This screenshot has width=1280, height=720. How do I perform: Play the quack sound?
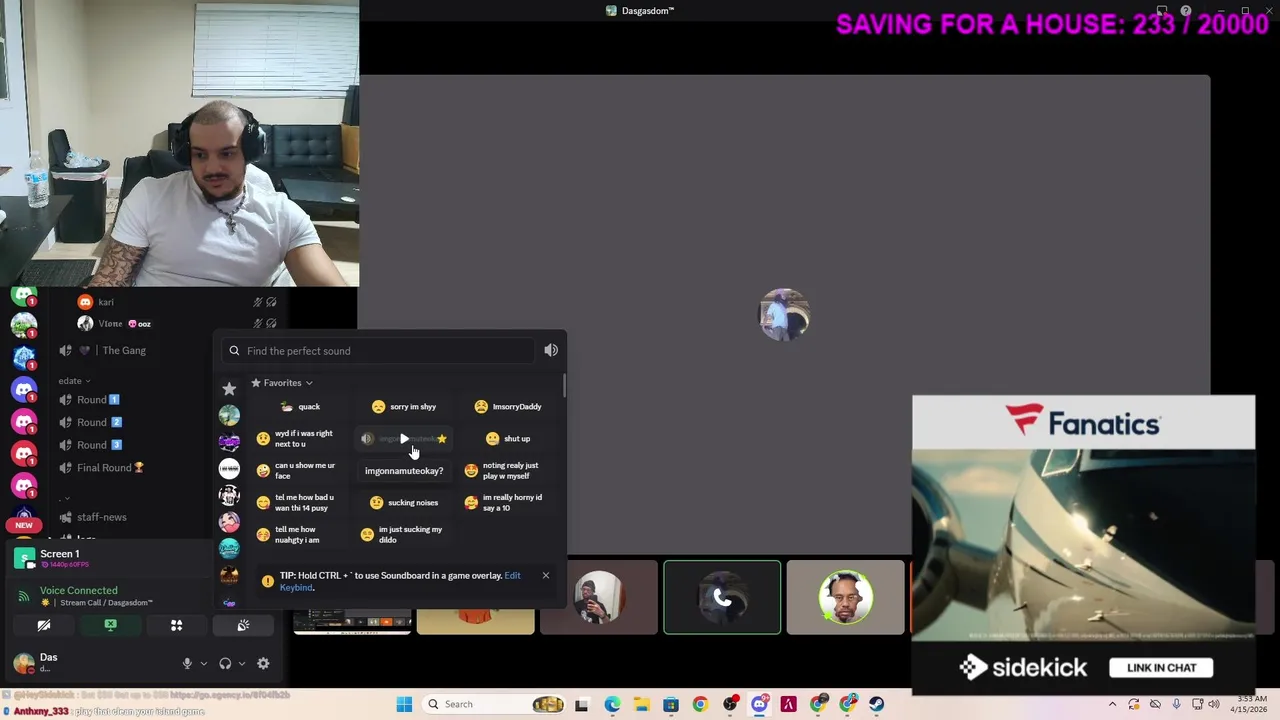[x=301, y=407]
